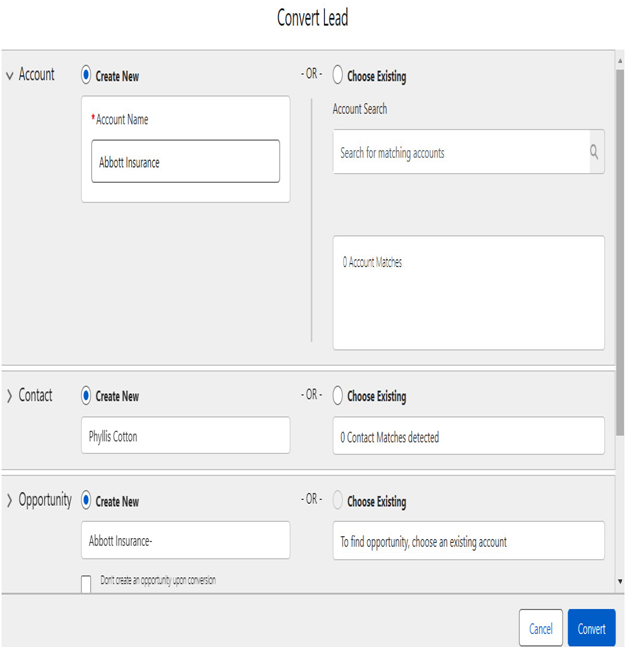Expand the Contact section chevron
The image size is (625, 649).
10,396
